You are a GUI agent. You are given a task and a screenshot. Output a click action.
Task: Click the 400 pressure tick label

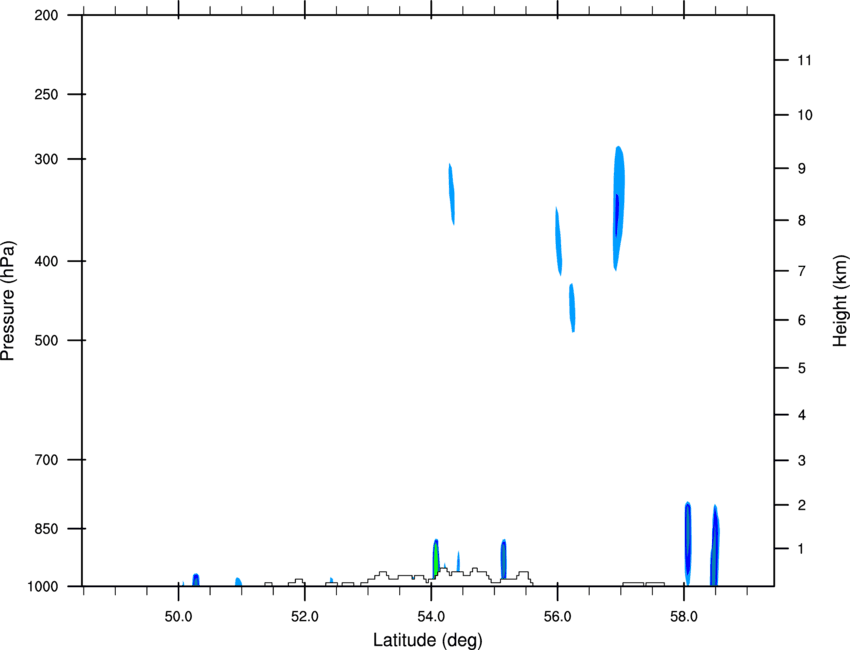(x=46, y=261)
